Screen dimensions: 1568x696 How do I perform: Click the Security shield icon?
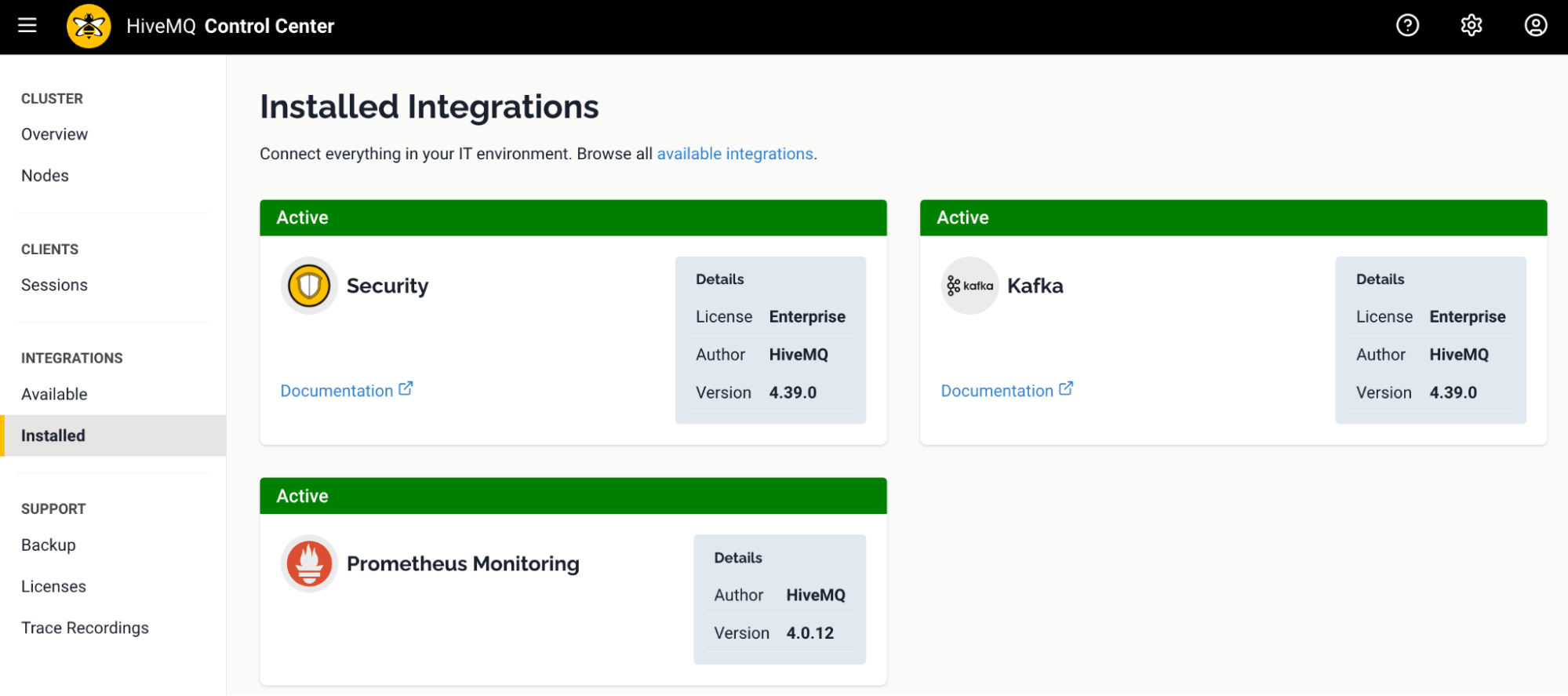click(x=309, y=286)
